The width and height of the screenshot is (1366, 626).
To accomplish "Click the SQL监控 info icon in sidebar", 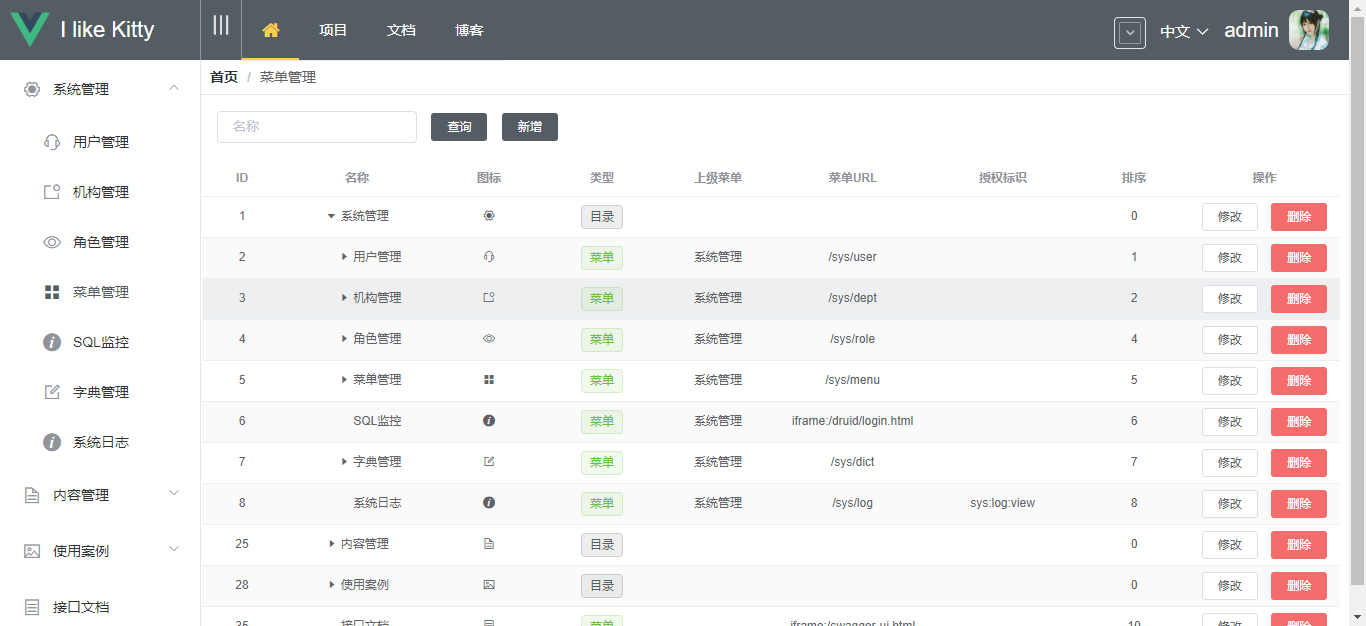I will [52, 341].
